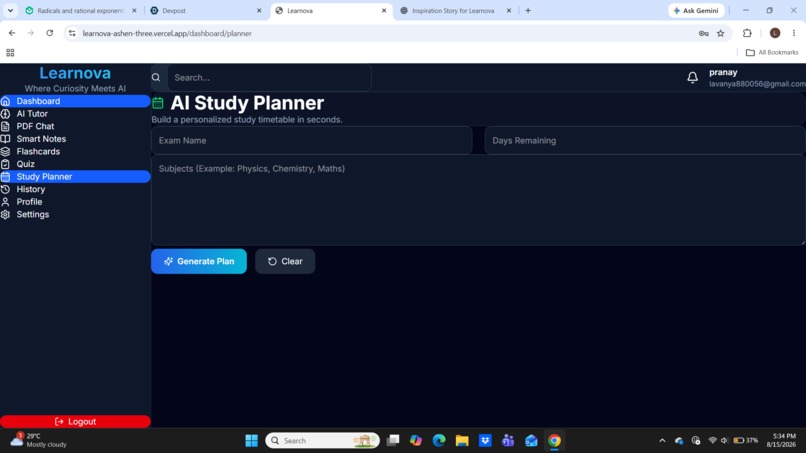Open File Explorer from taskbar
This screenshot has height=453, width=806.
pyautogui.click(x=462, y=441)
